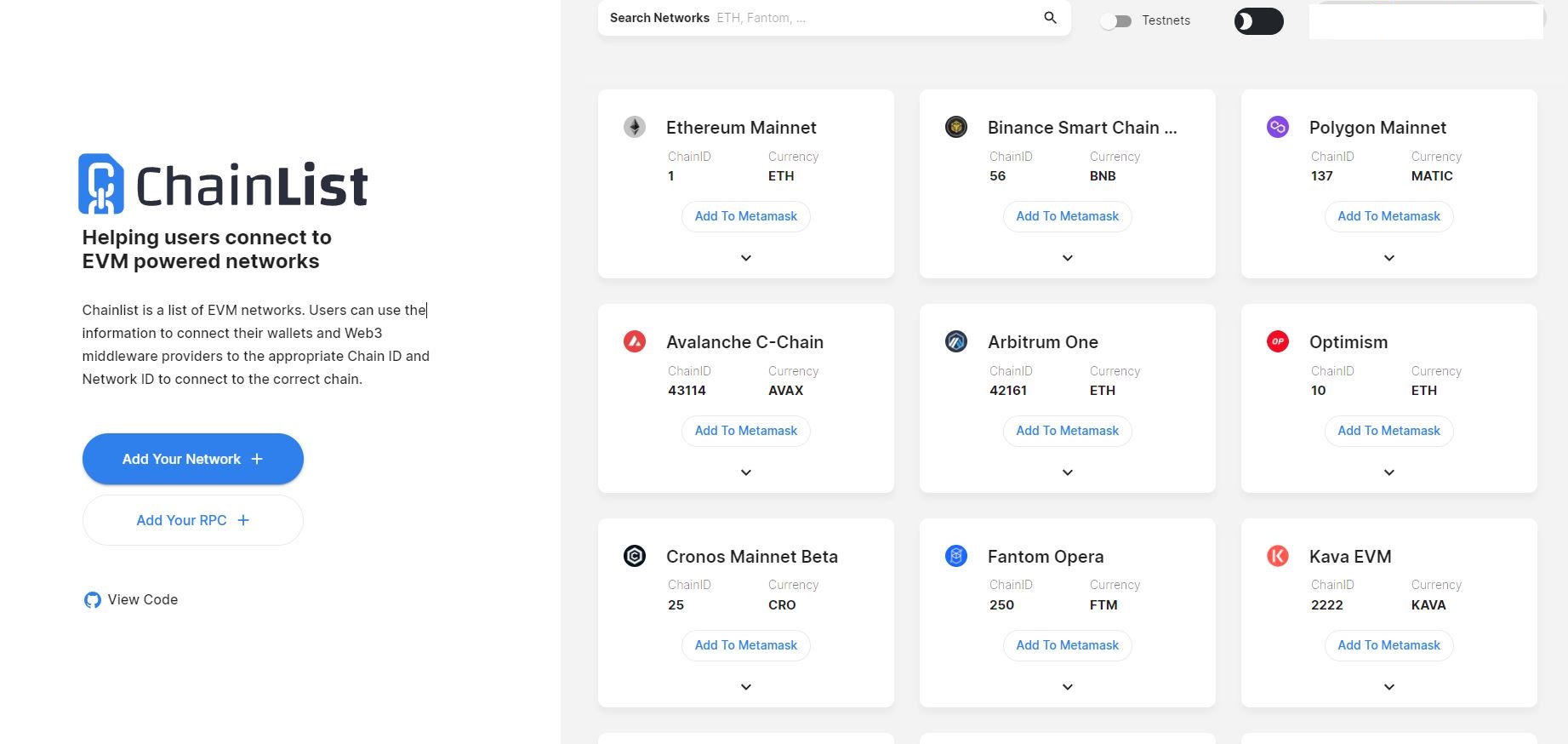Click the Cronos Mainnet Beta logo icon
The image size is (1568, 744).
tap(635, 556)
